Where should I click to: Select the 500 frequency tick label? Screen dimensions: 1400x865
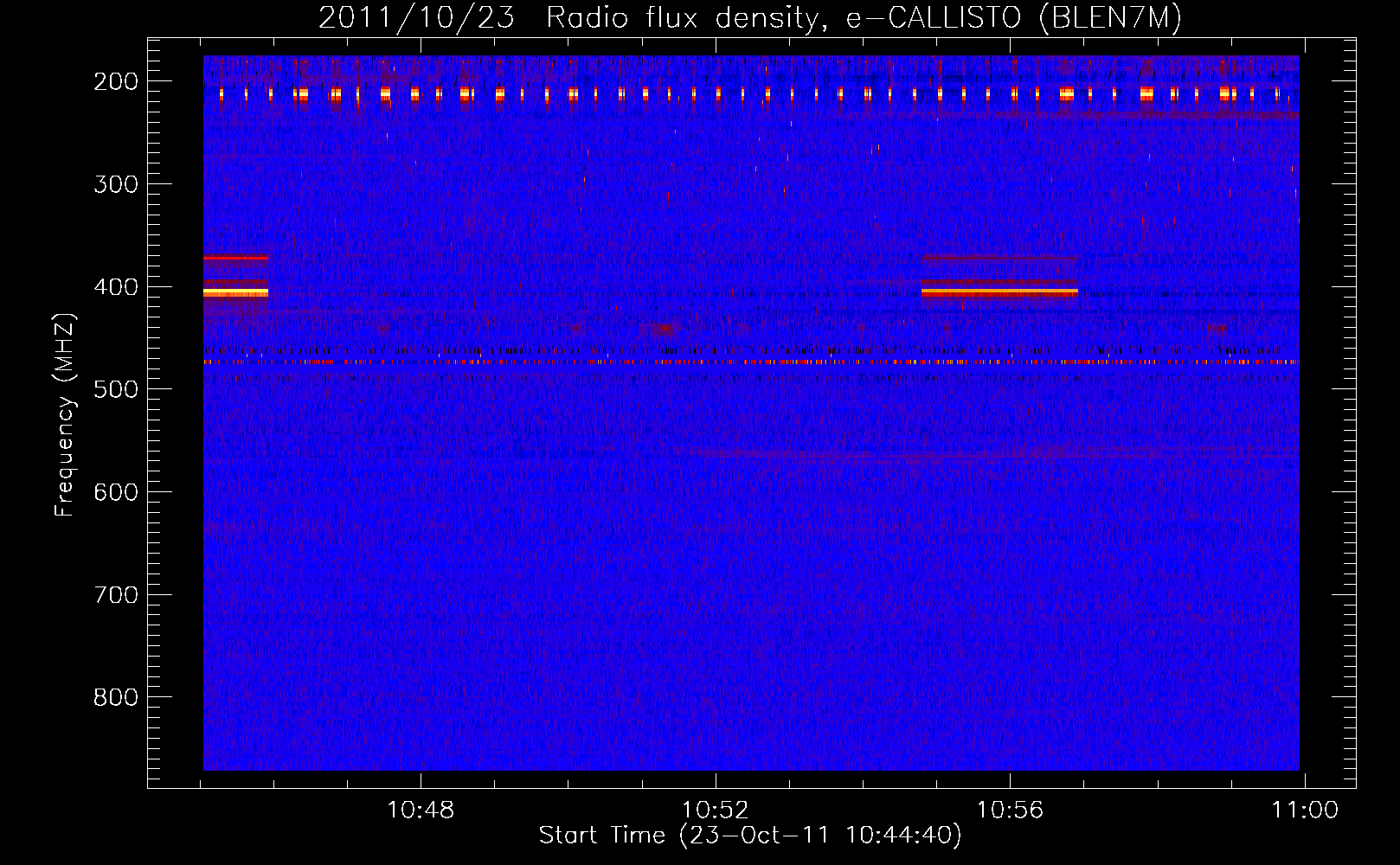(116, 389)
